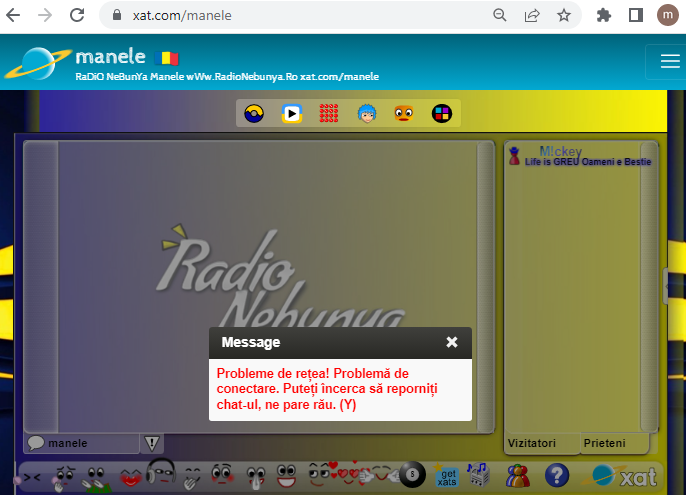
Task: Open the browser extensions puzzle icon
Action: (604, 15)
